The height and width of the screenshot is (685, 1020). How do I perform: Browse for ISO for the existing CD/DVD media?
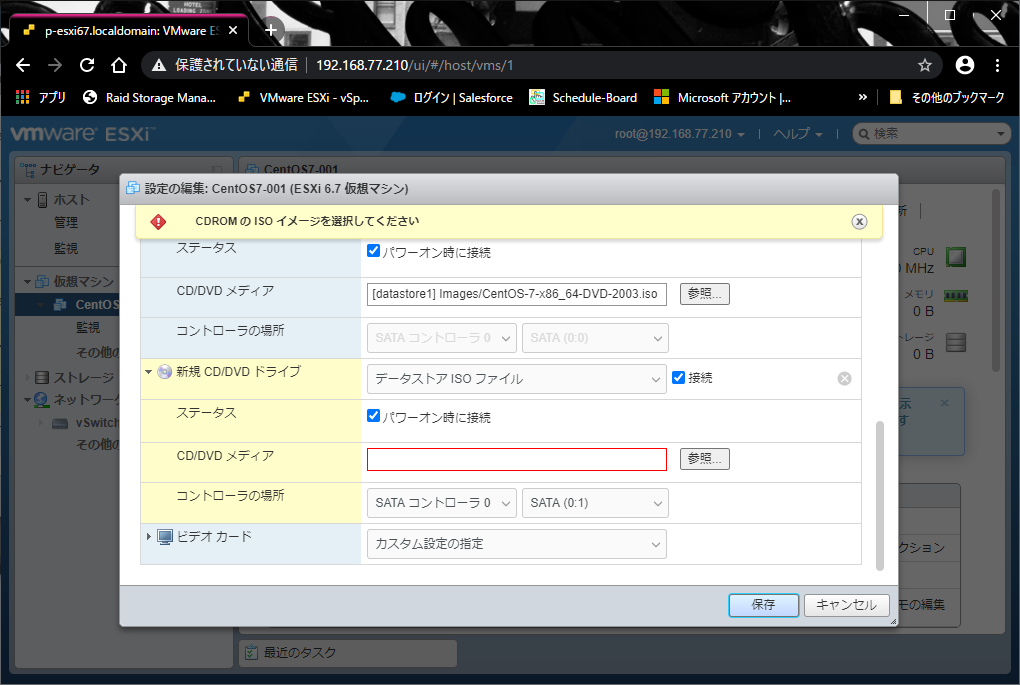coord(705,294)
